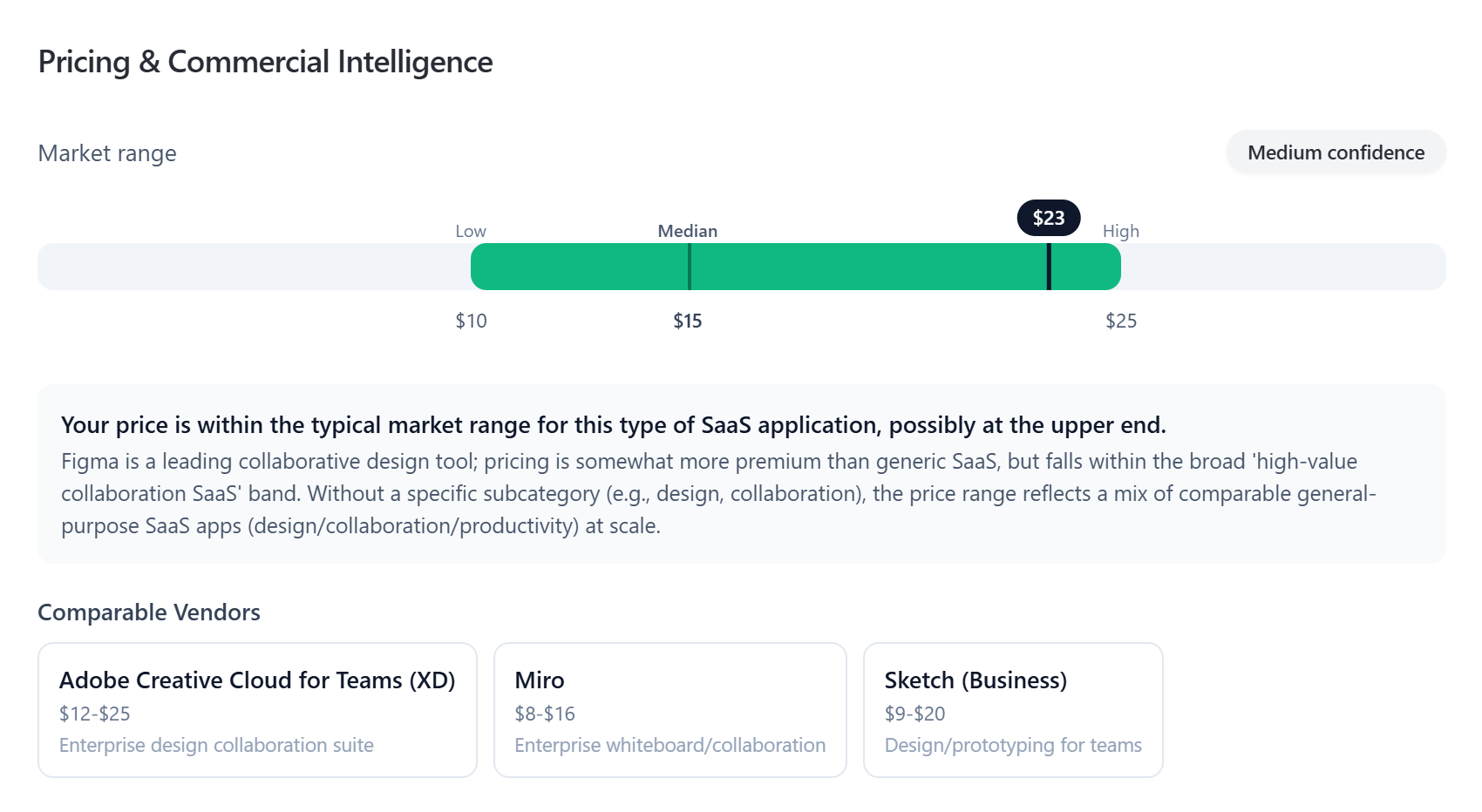Viewport: 1482px width, 812px height.
Task: Click the $10 low price value
Action: point(471,321)
